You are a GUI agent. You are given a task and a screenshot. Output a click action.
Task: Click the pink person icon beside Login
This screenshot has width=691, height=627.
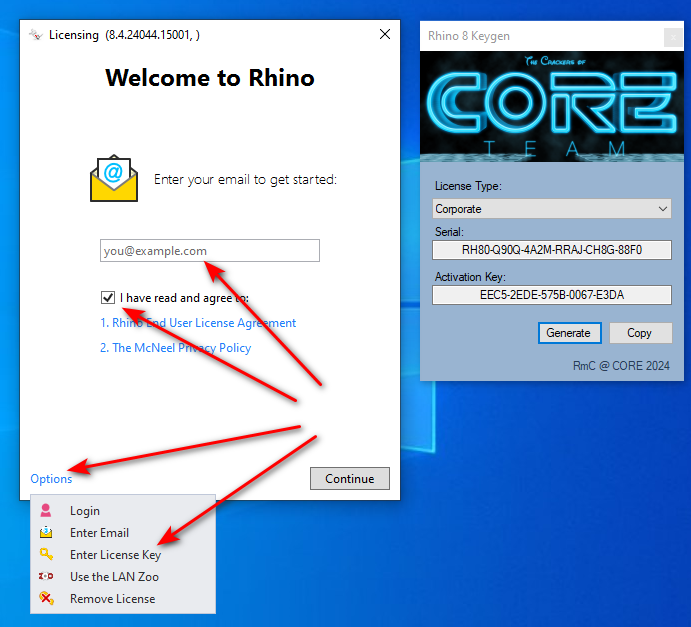(x=46, y=510)
